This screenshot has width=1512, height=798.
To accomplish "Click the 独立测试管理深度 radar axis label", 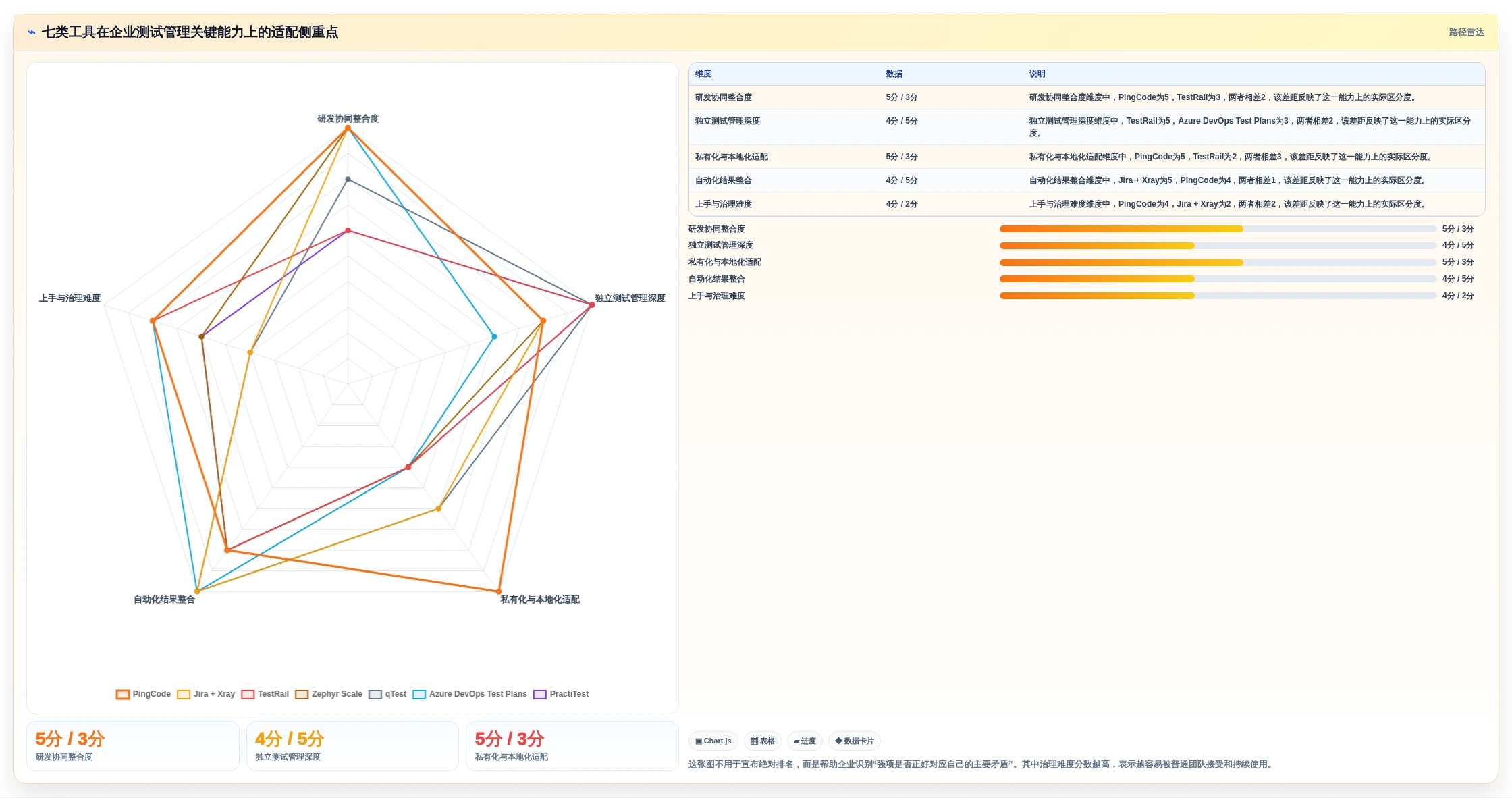I will tap(630, 298).
